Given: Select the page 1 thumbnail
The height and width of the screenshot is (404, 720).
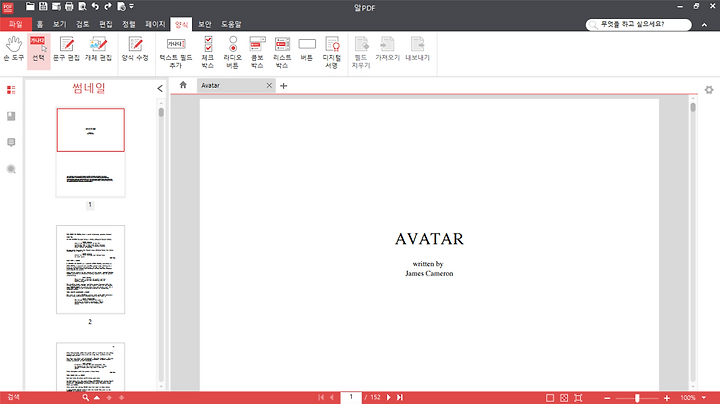Looking at the screenshot, I should 90,153.
